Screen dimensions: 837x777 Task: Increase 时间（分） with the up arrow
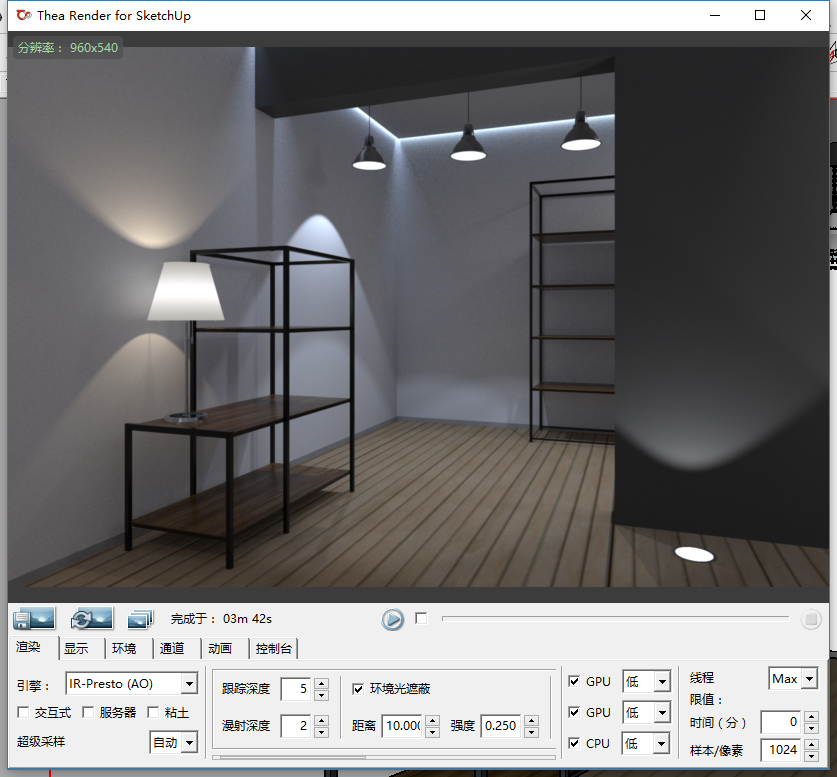coord(811,716)
